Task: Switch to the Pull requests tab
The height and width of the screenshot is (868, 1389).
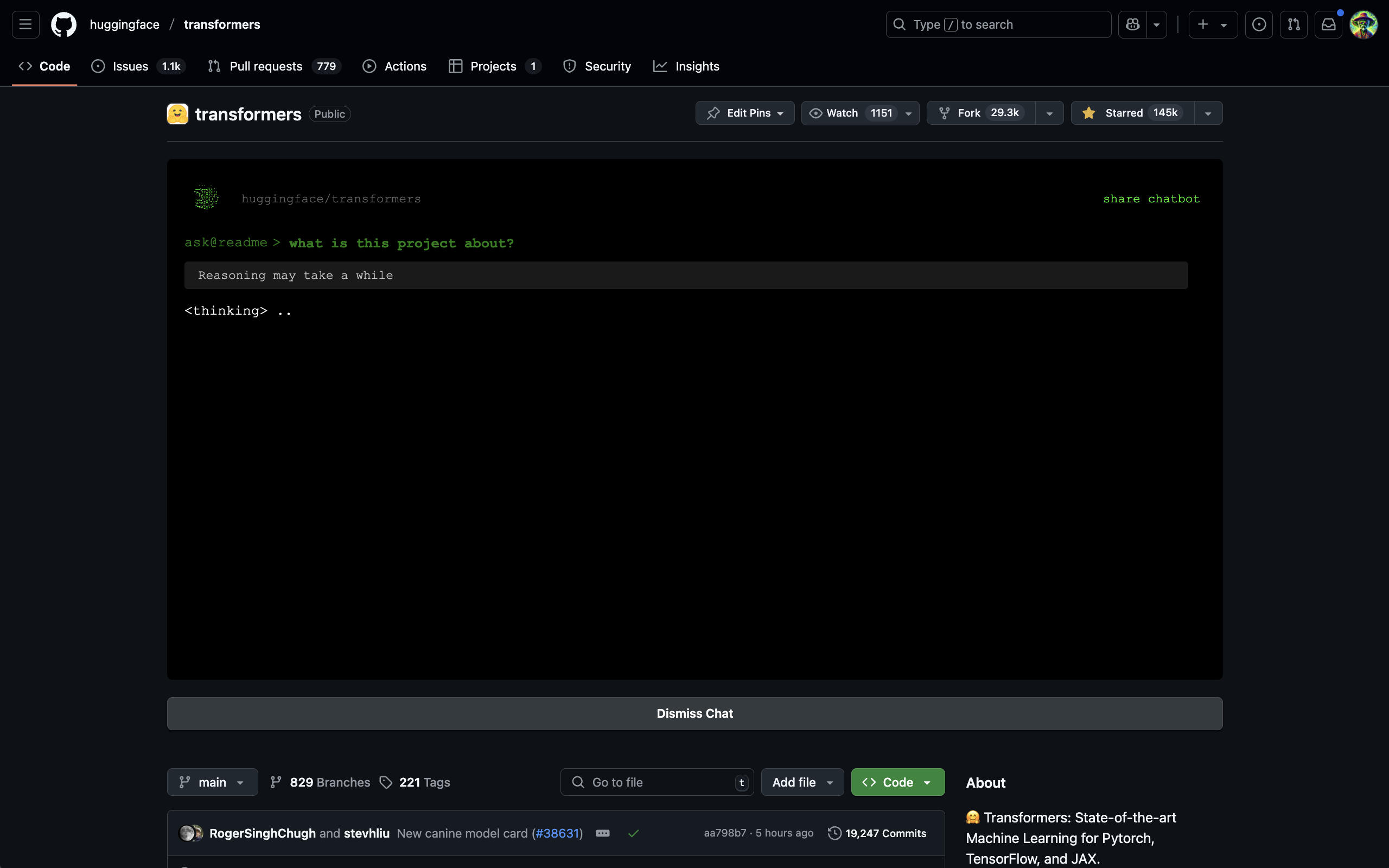Action: (x=266, y=66)
